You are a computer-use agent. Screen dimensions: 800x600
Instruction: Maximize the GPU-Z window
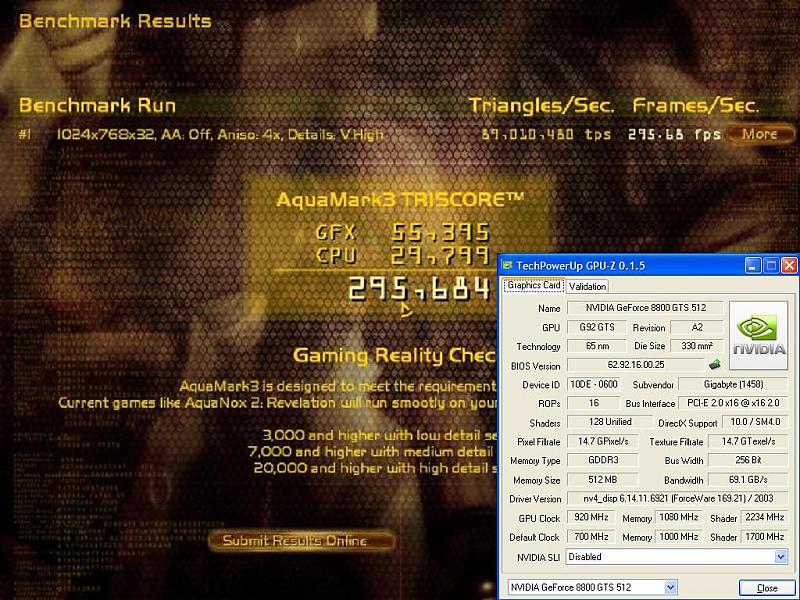coord(771,265)
